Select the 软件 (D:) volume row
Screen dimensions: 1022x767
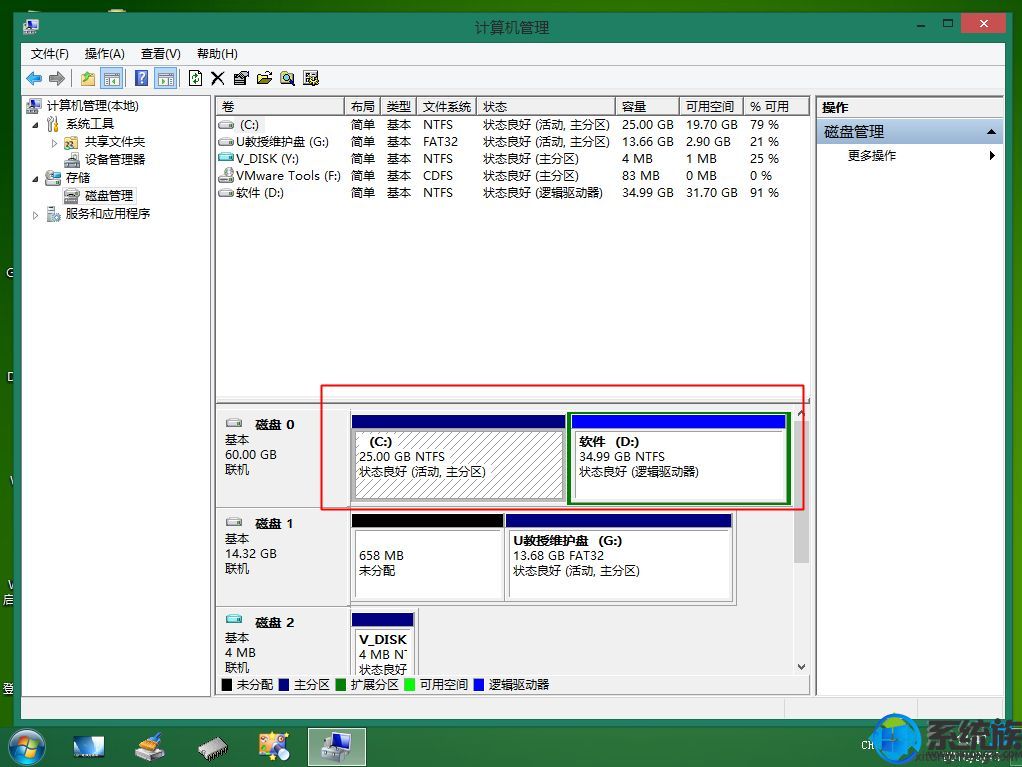tap(512, 192)
